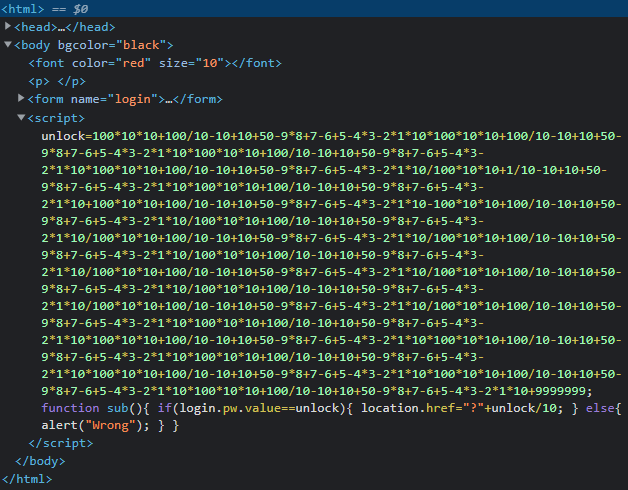This screenshot has height=490, width=628.
Task: Click the 'alert("Wrong");' code line
Action: [x=95, y=425]
